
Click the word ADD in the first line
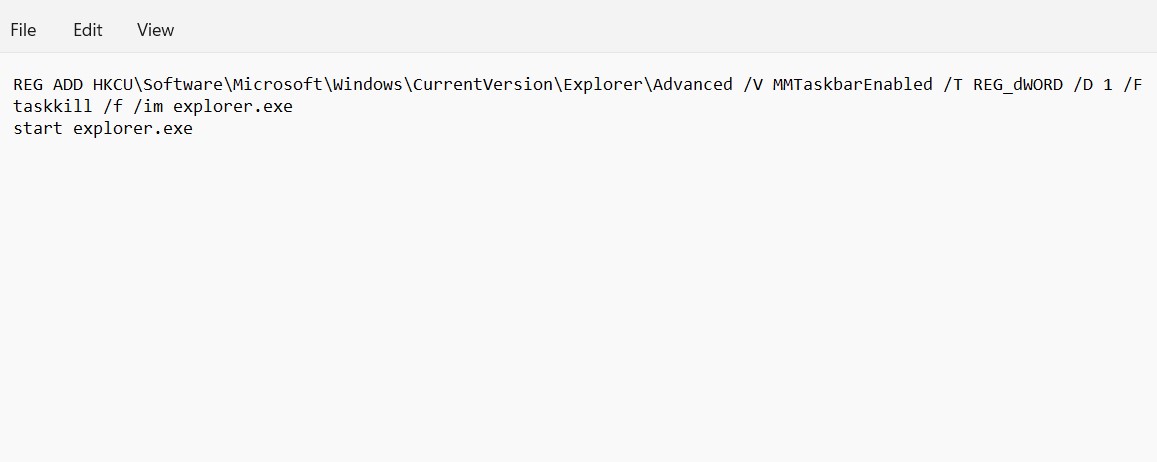(68, 84)
